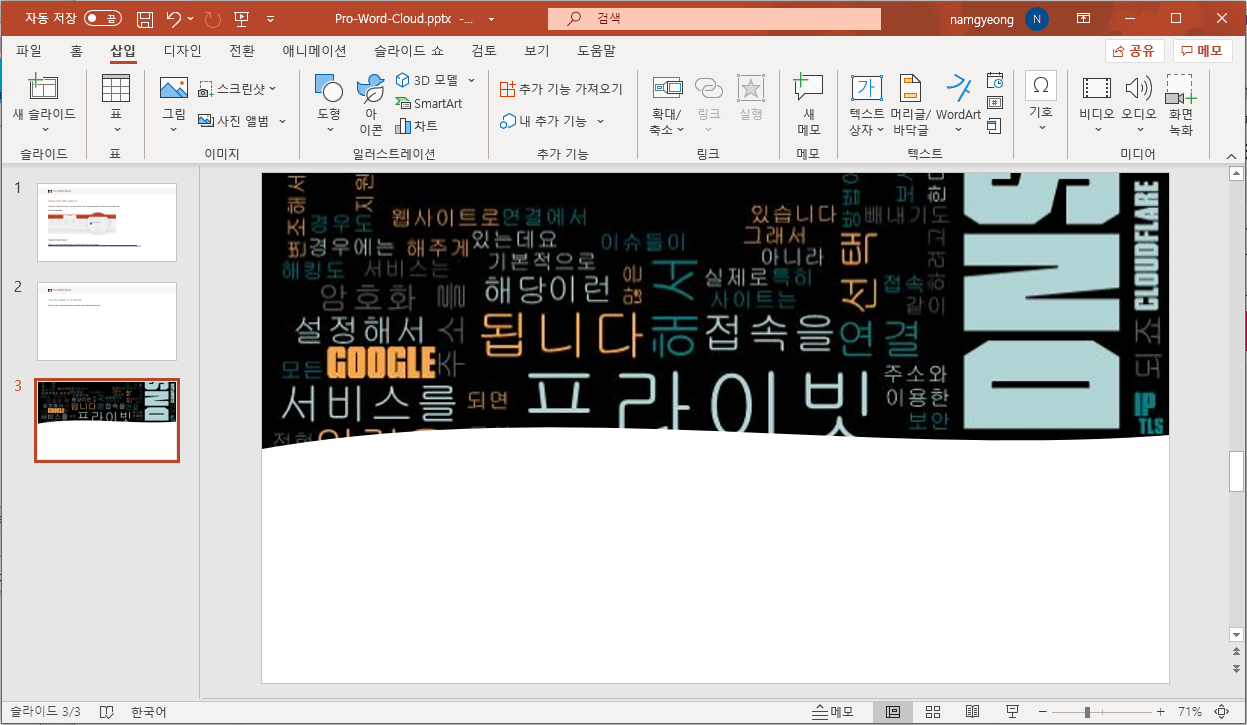Open ribbon display options icon
1247x725 pixels.
pos(1084,18)
